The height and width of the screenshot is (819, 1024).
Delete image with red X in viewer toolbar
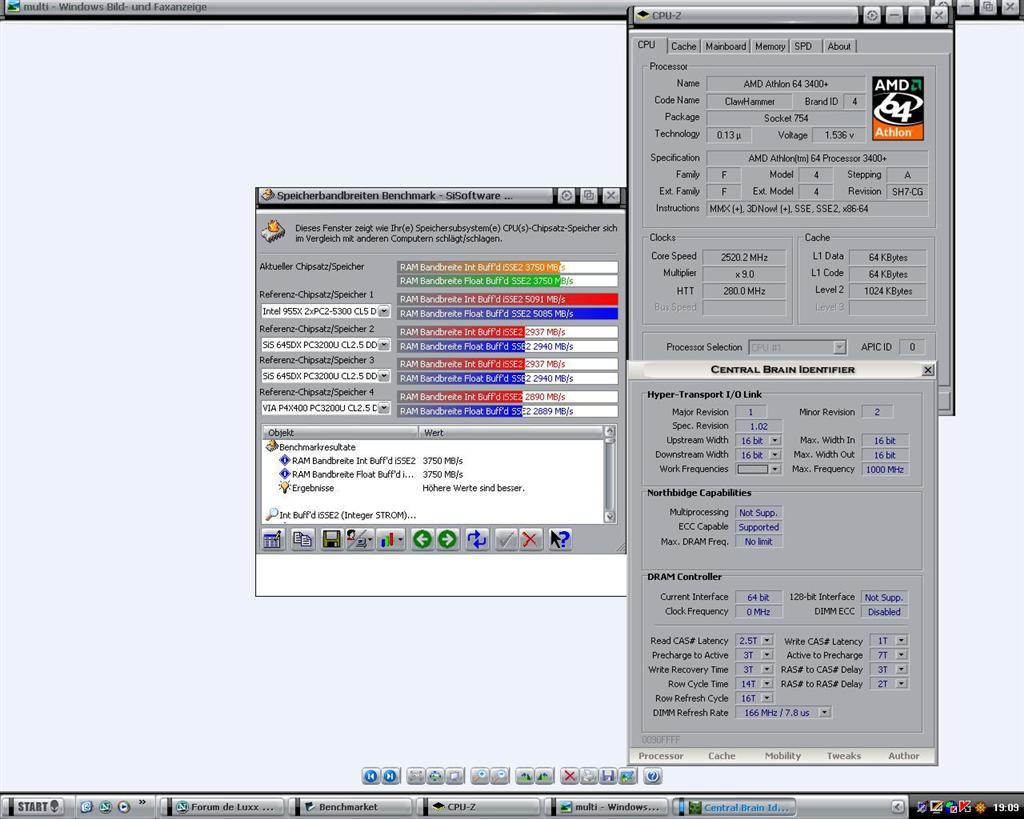569,776
